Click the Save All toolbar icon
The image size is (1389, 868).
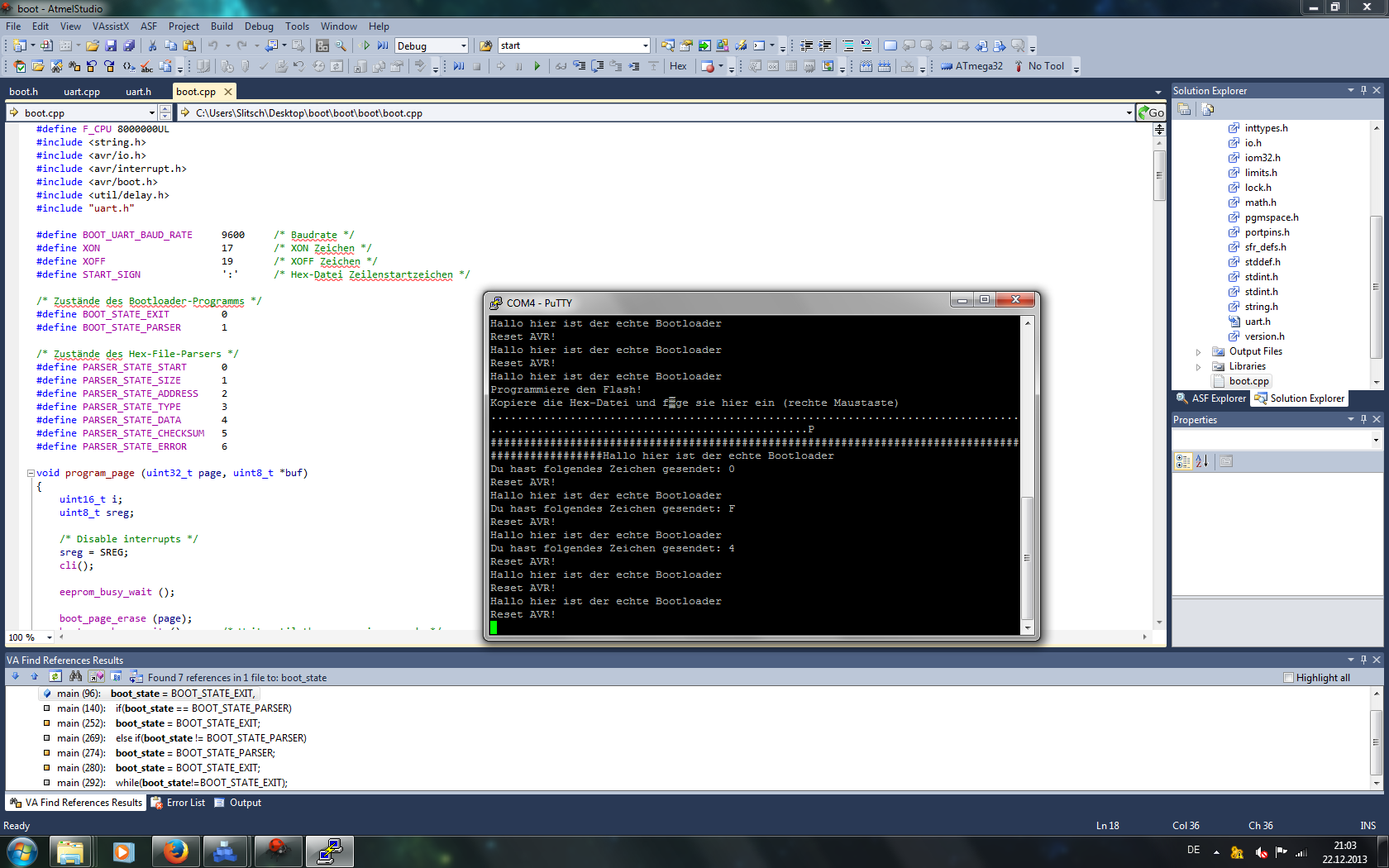(x=129, y=45)
